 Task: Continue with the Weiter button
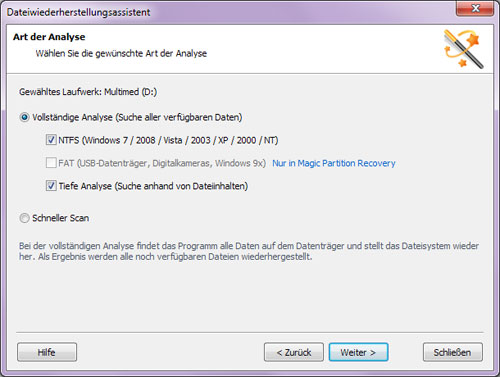click(358, 352)
